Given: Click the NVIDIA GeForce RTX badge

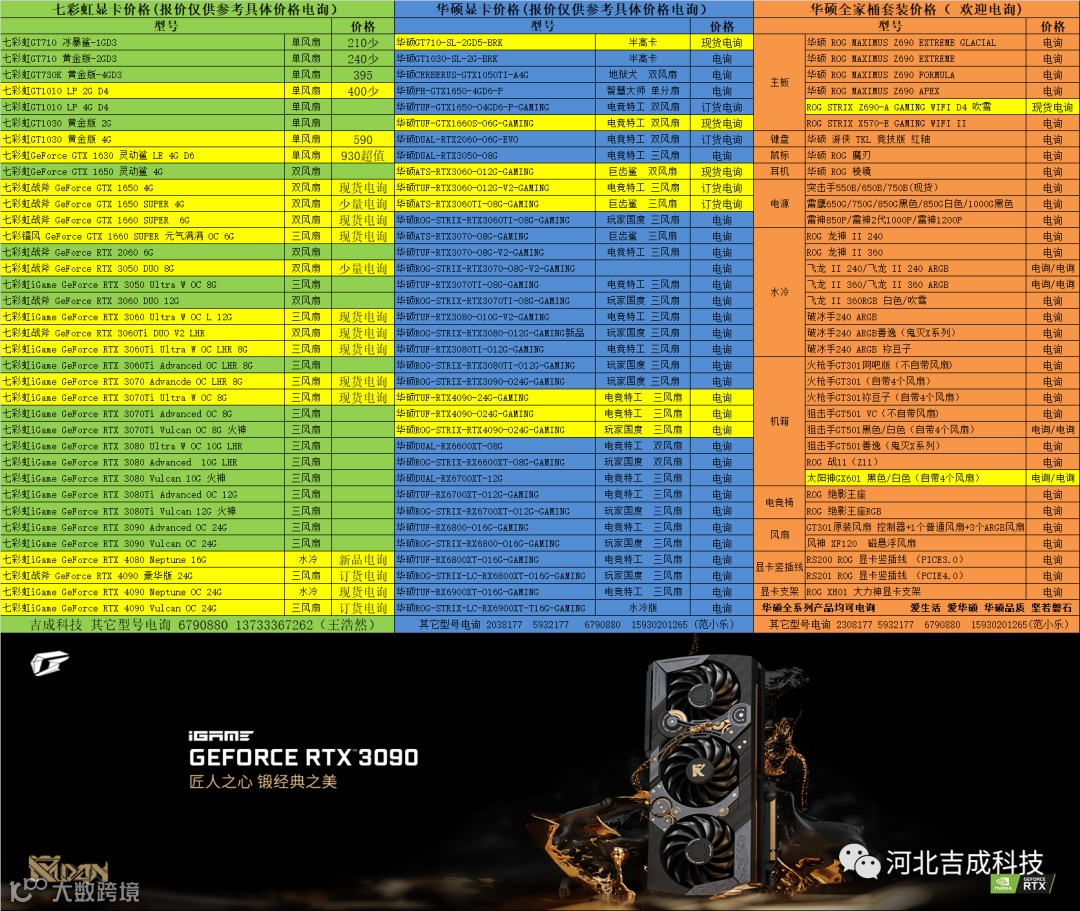Looking at the screenshot, I should [x=1021, y=883].
